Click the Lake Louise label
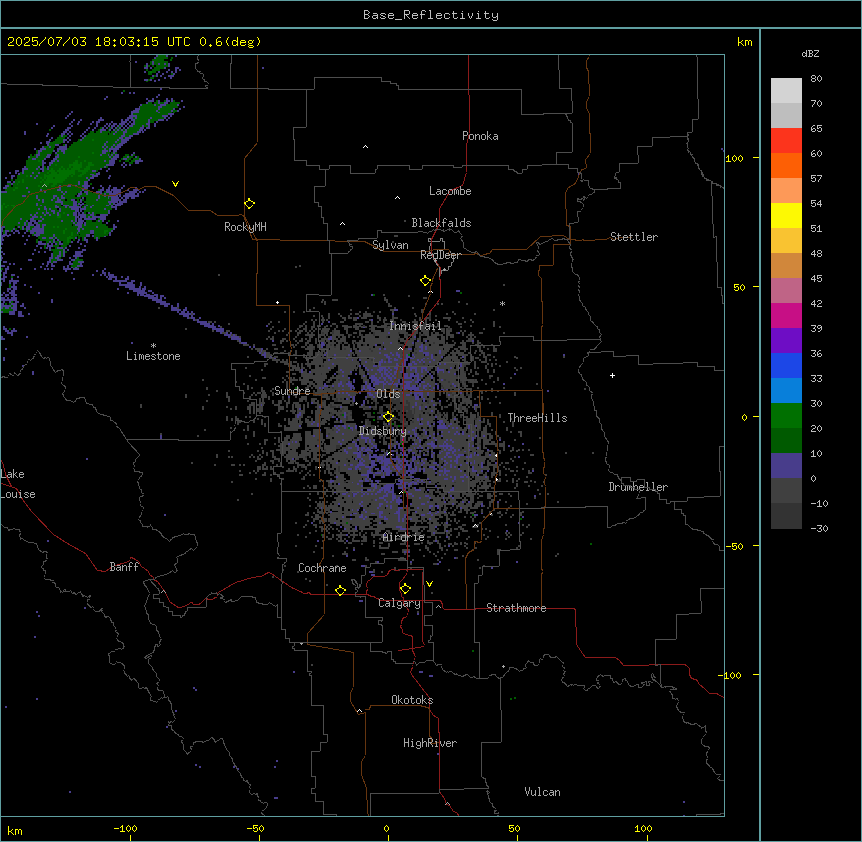The height and width of the screenshot is (842, 862). pyautogui.click(x=18, y=484)
